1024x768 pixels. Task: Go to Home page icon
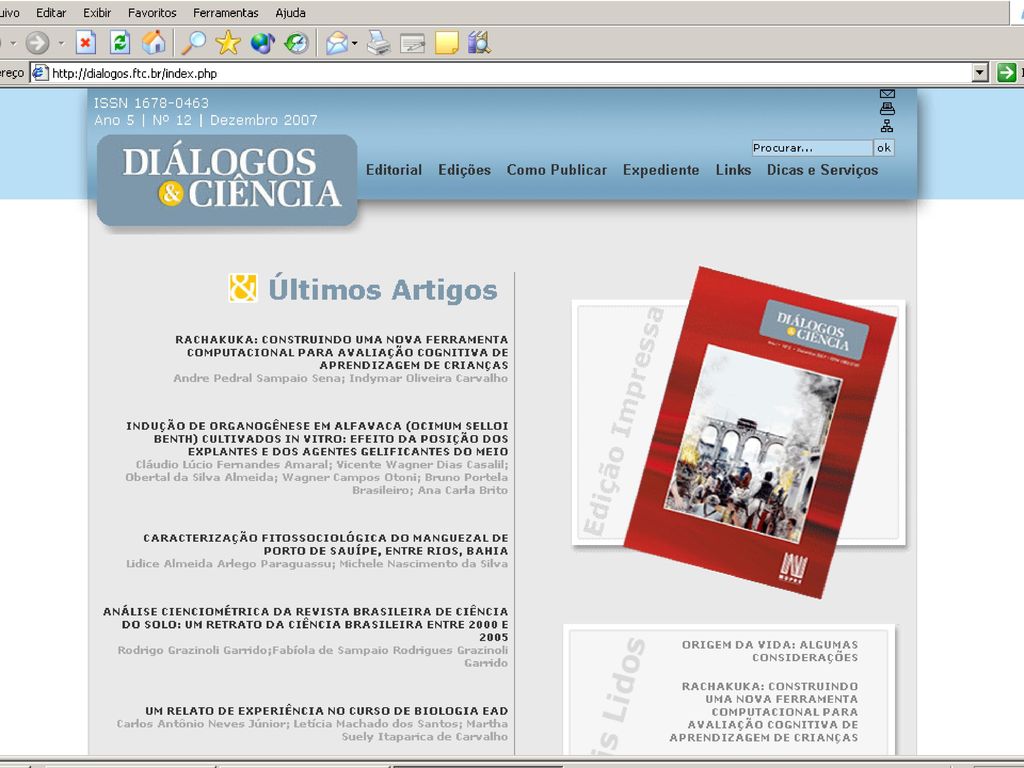click(x=154, y=43)
